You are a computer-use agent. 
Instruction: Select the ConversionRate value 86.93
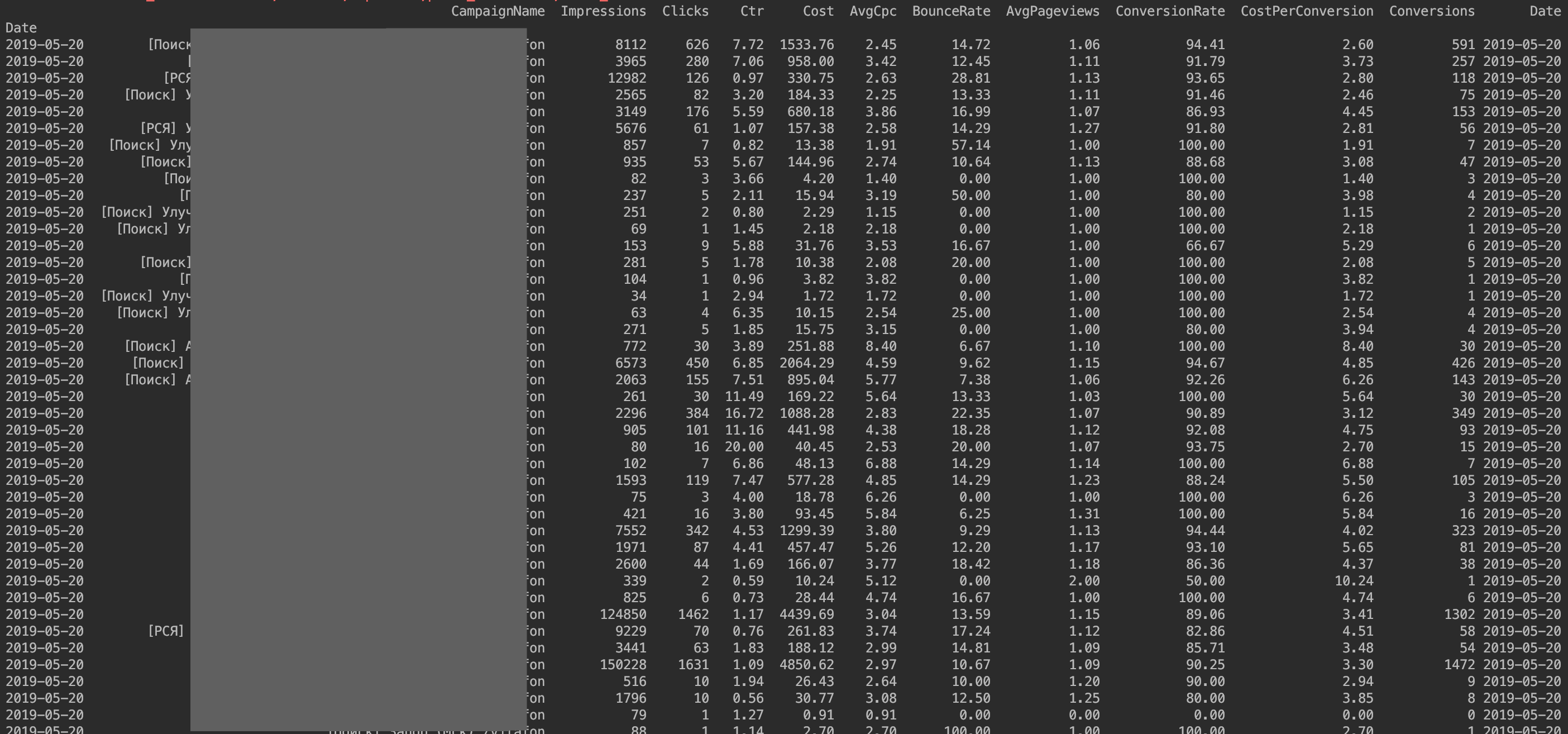point(1205,112)
